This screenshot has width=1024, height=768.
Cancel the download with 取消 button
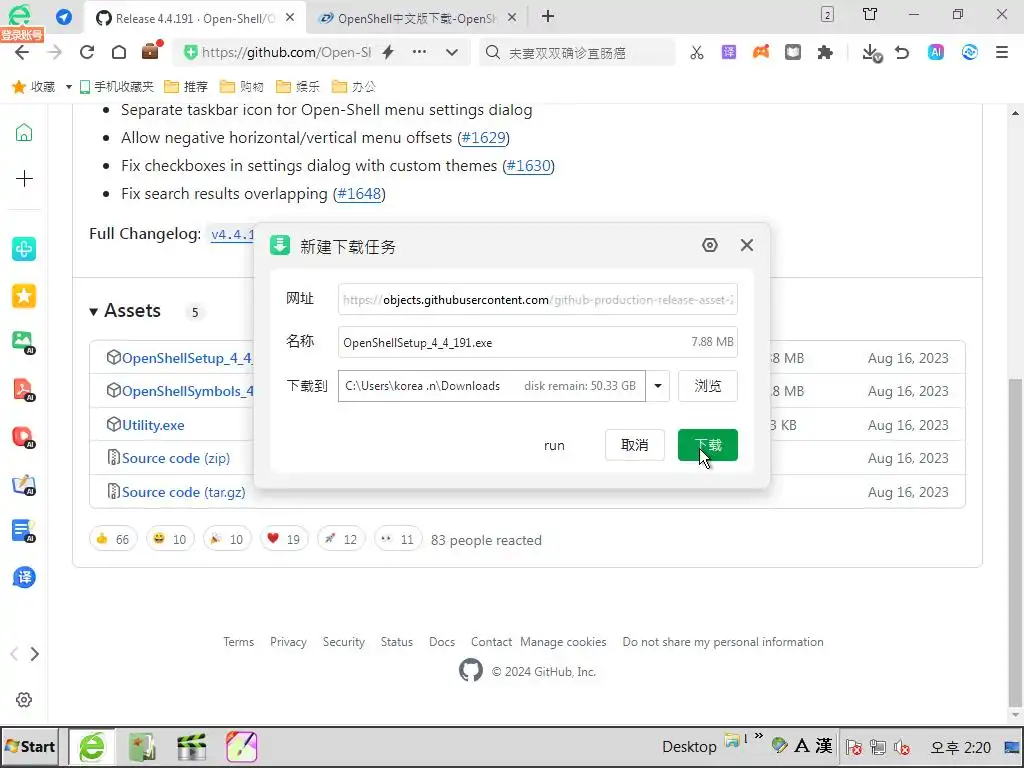(x=634, y=445)
